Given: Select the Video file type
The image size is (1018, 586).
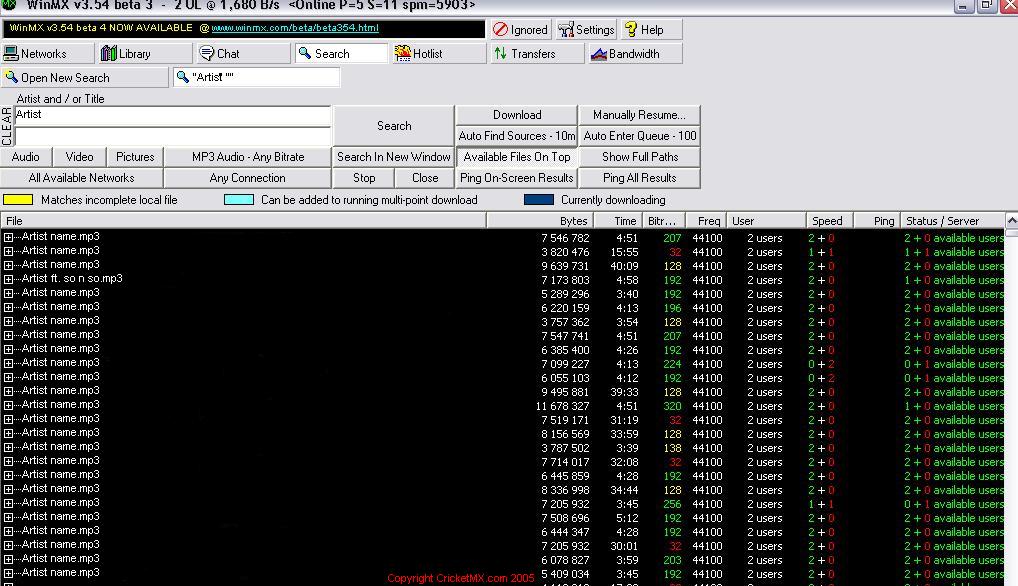Looking at the screenshot, I should [79, 157].
